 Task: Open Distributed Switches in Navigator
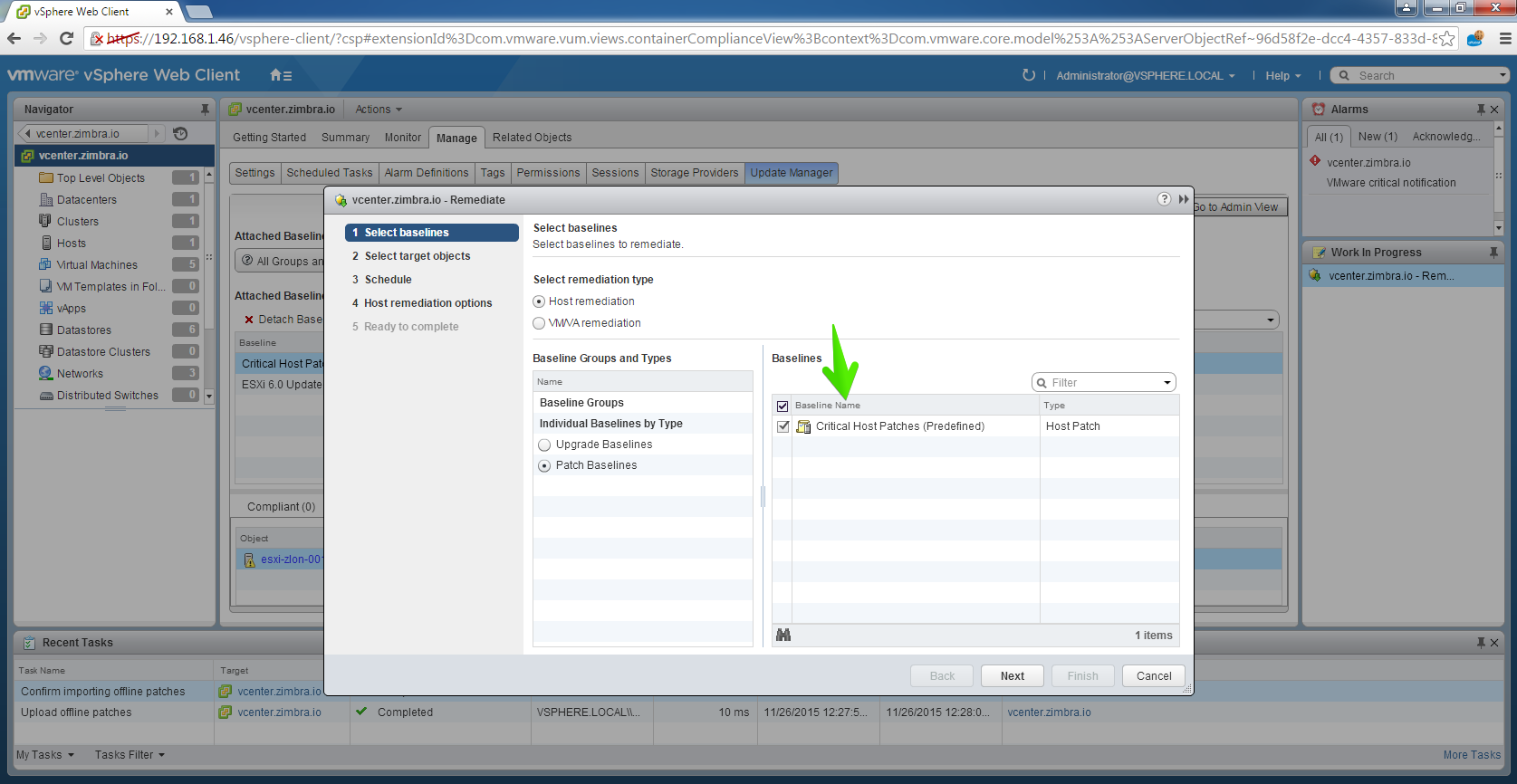pyautogui.click(x=107, y=396)
